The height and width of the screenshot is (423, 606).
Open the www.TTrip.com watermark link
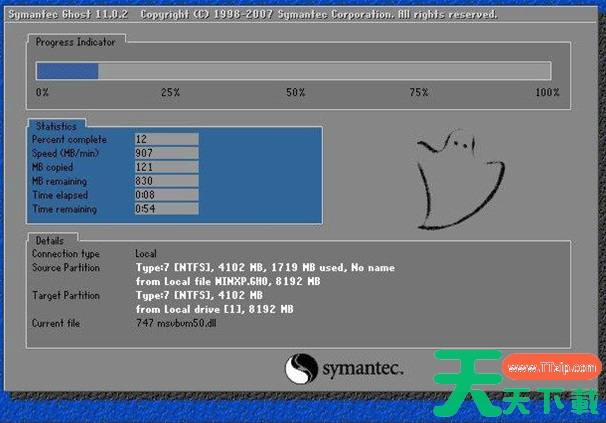(548, 367)
